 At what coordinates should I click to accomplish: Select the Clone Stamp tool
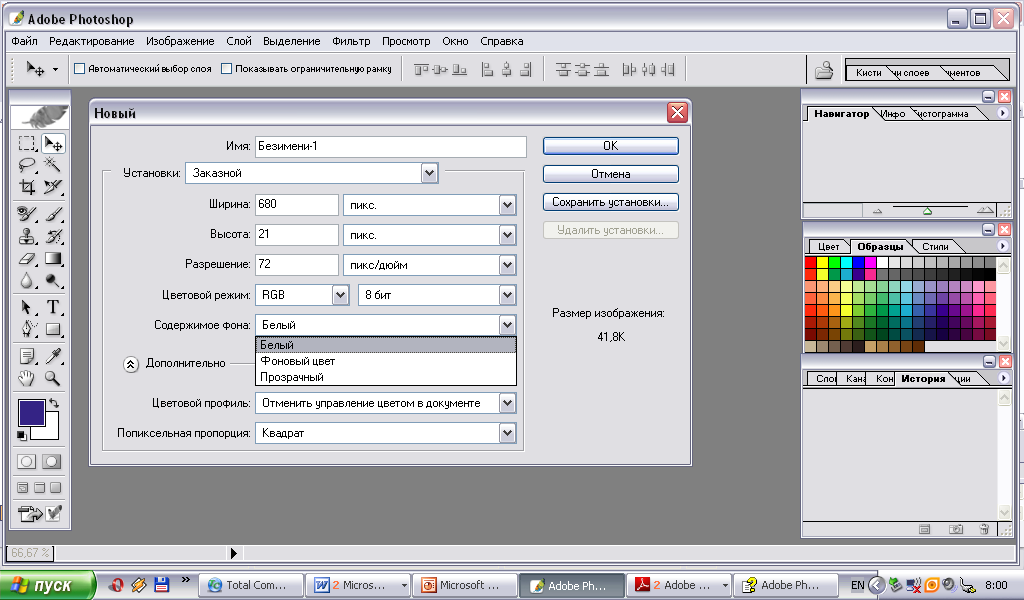point(27,236)
